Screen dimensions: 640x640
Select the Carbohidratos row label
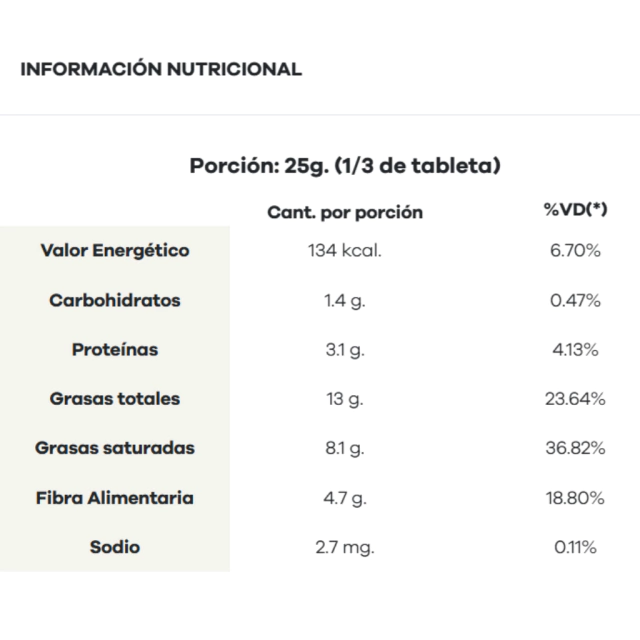coord(115,300)
